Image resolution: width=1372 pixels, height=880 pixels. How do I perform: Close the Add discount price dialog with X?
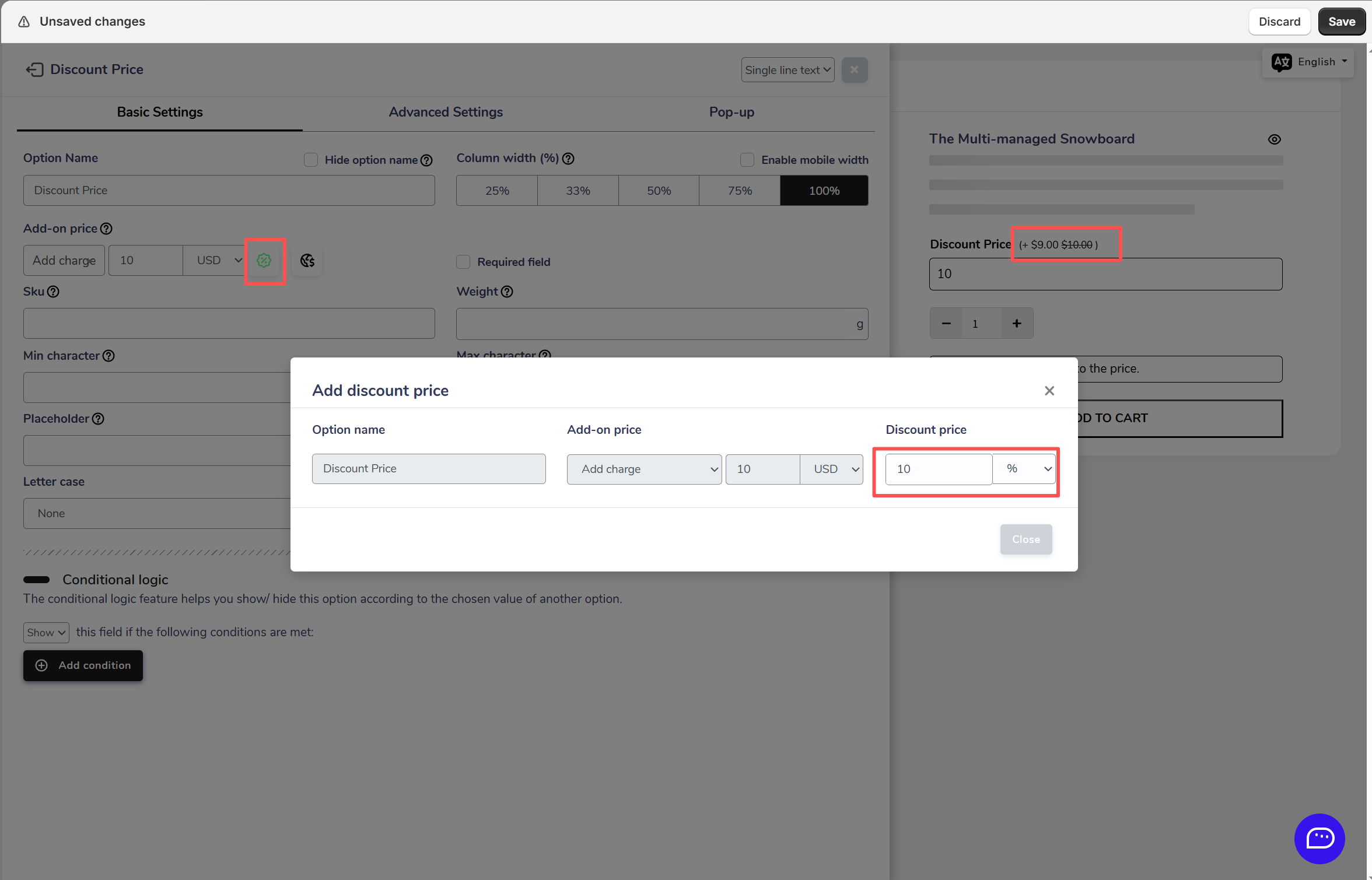1049,391
